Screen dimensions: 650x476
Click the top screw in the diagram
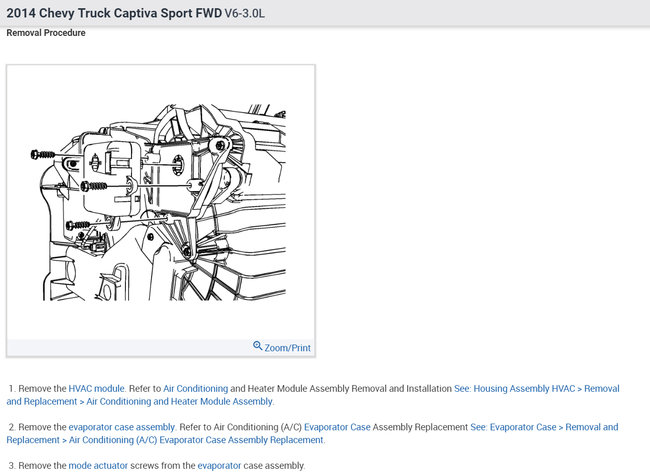click(43, 155)
